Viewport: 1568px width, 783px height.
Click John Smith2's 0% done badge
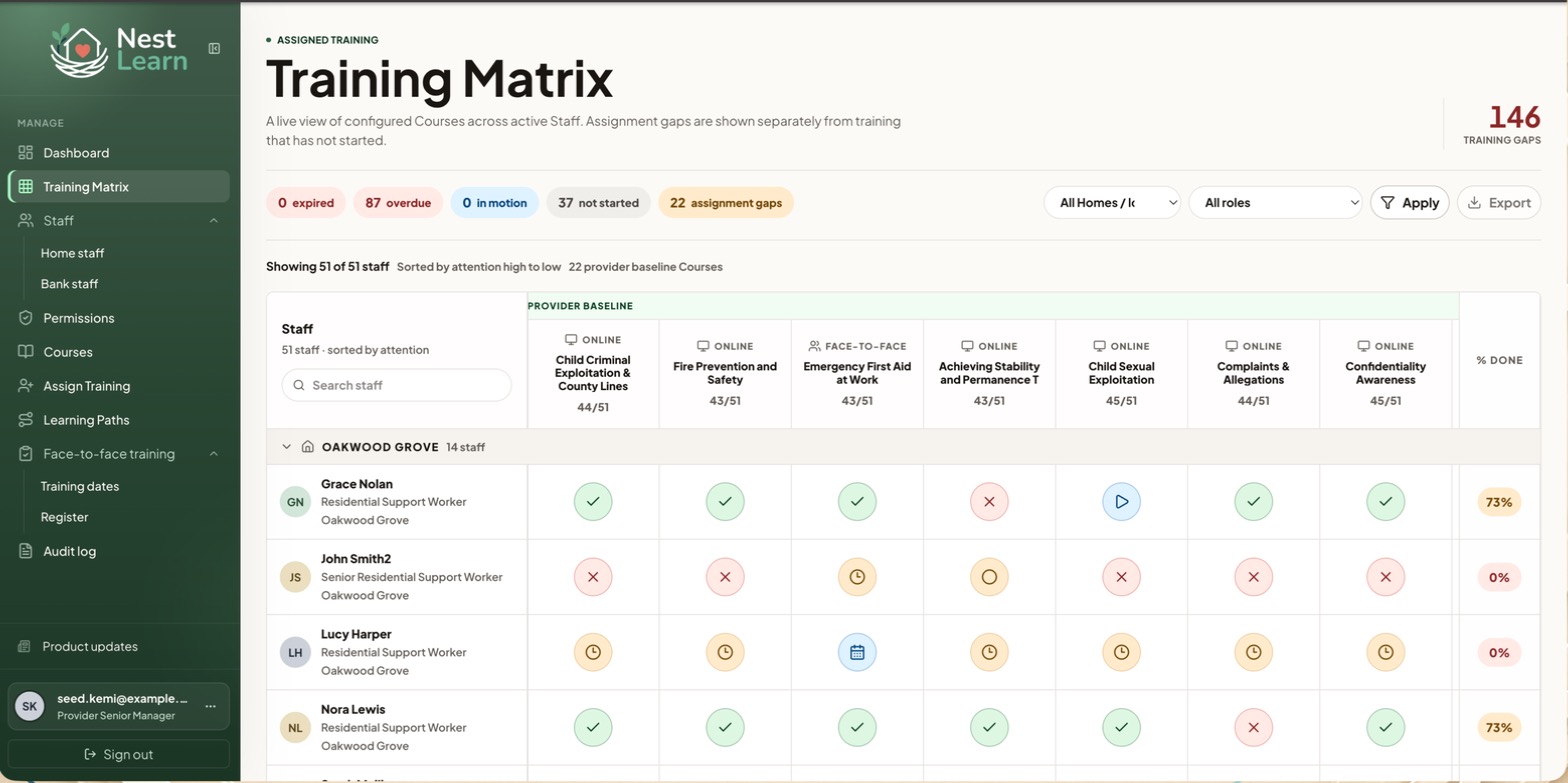(x=1499, y=577)
